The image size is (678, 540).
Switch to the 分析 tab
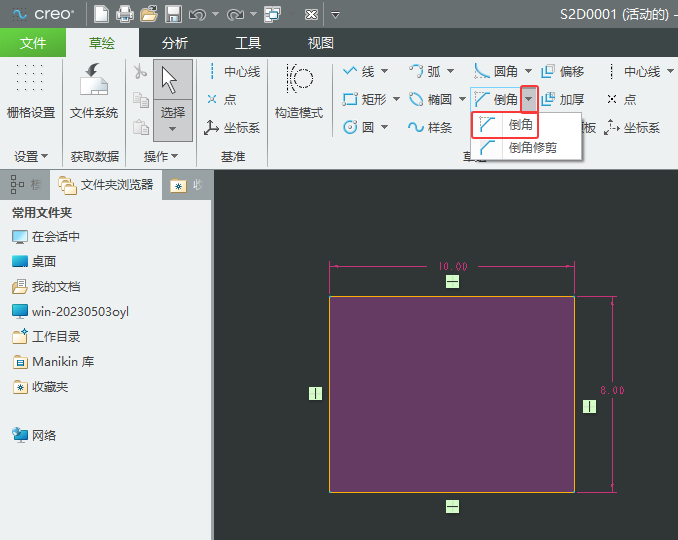(175, 43)
